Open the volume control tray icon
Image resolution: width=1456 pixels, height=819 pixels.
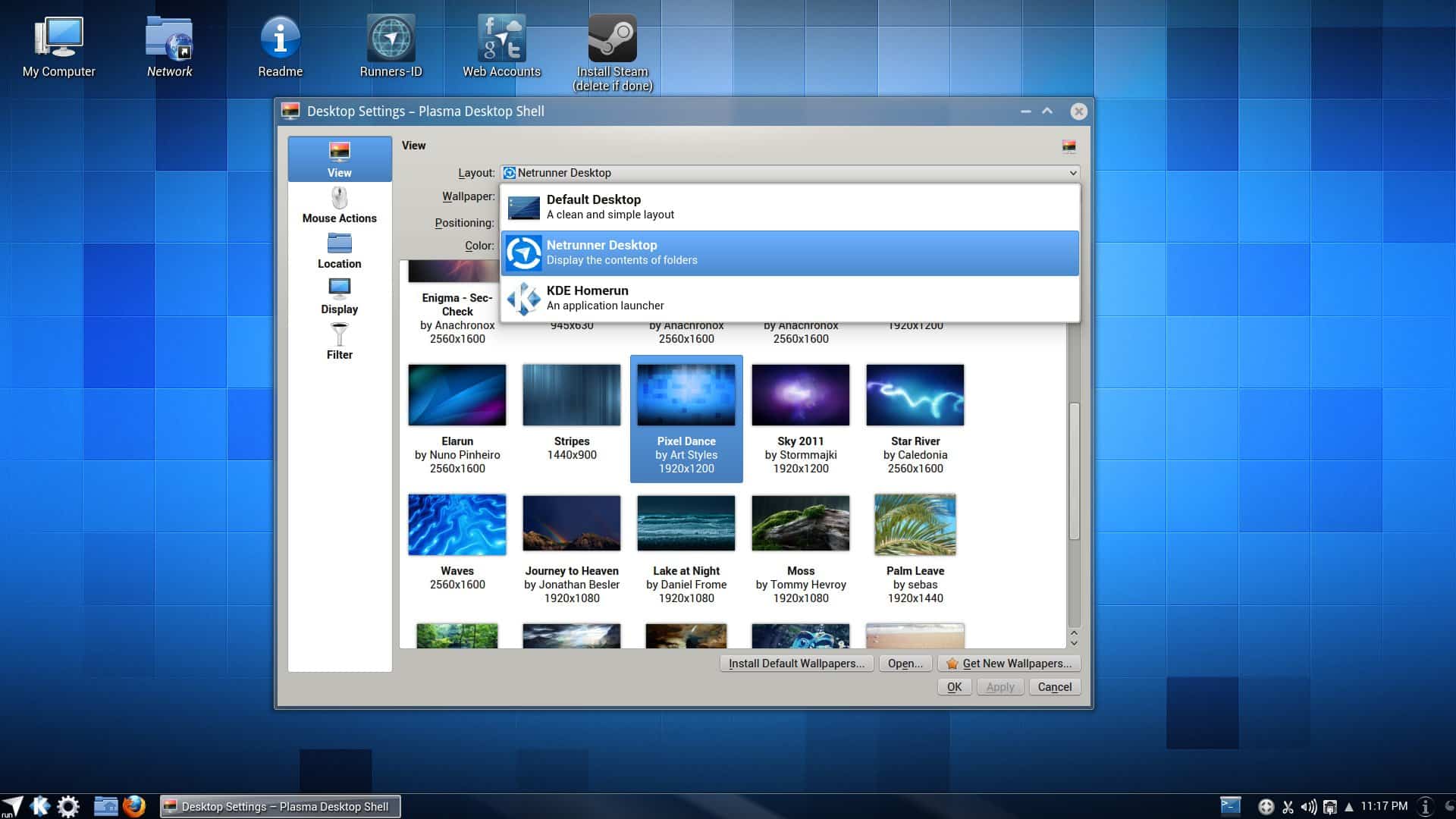(1309, 807)
